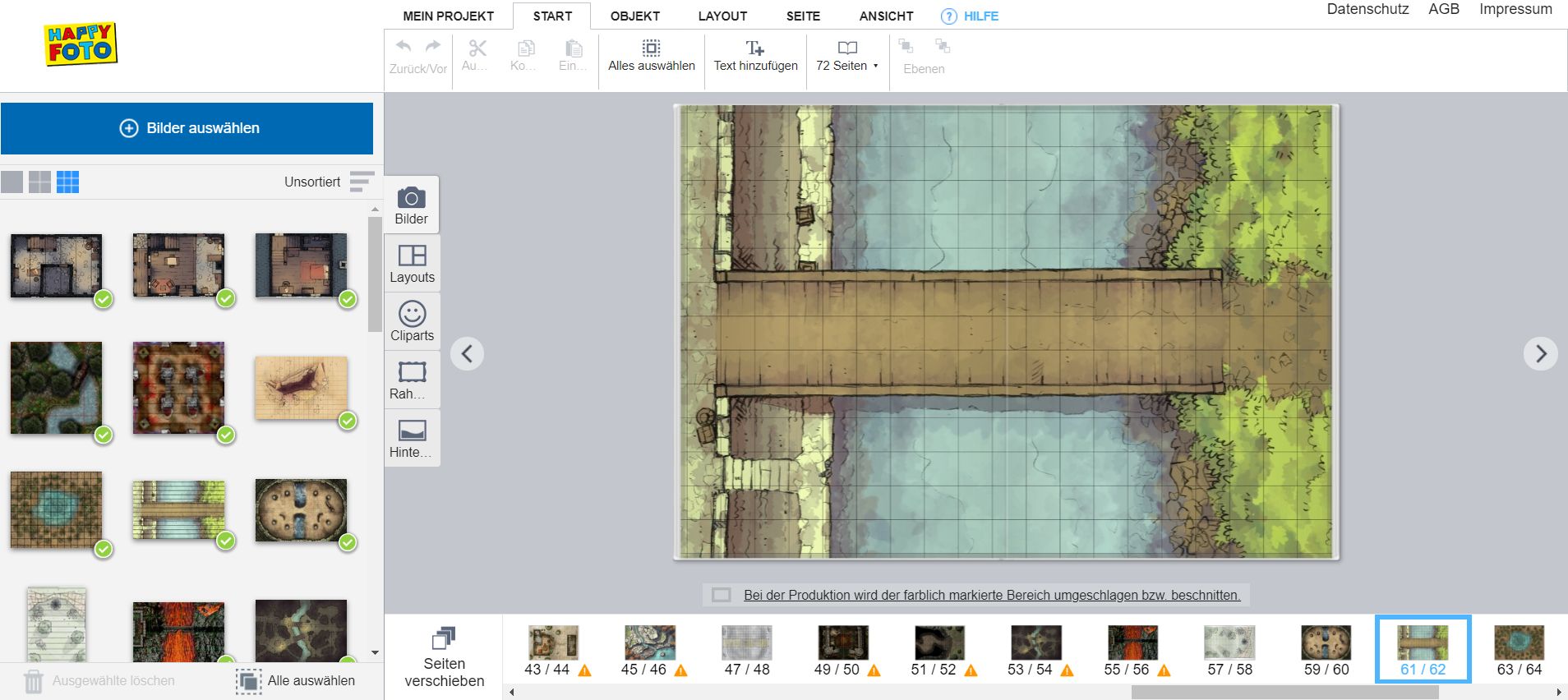The image size is (1568, 700).
Task: Add text with Text hinzufügen
Action: point(755,55)
